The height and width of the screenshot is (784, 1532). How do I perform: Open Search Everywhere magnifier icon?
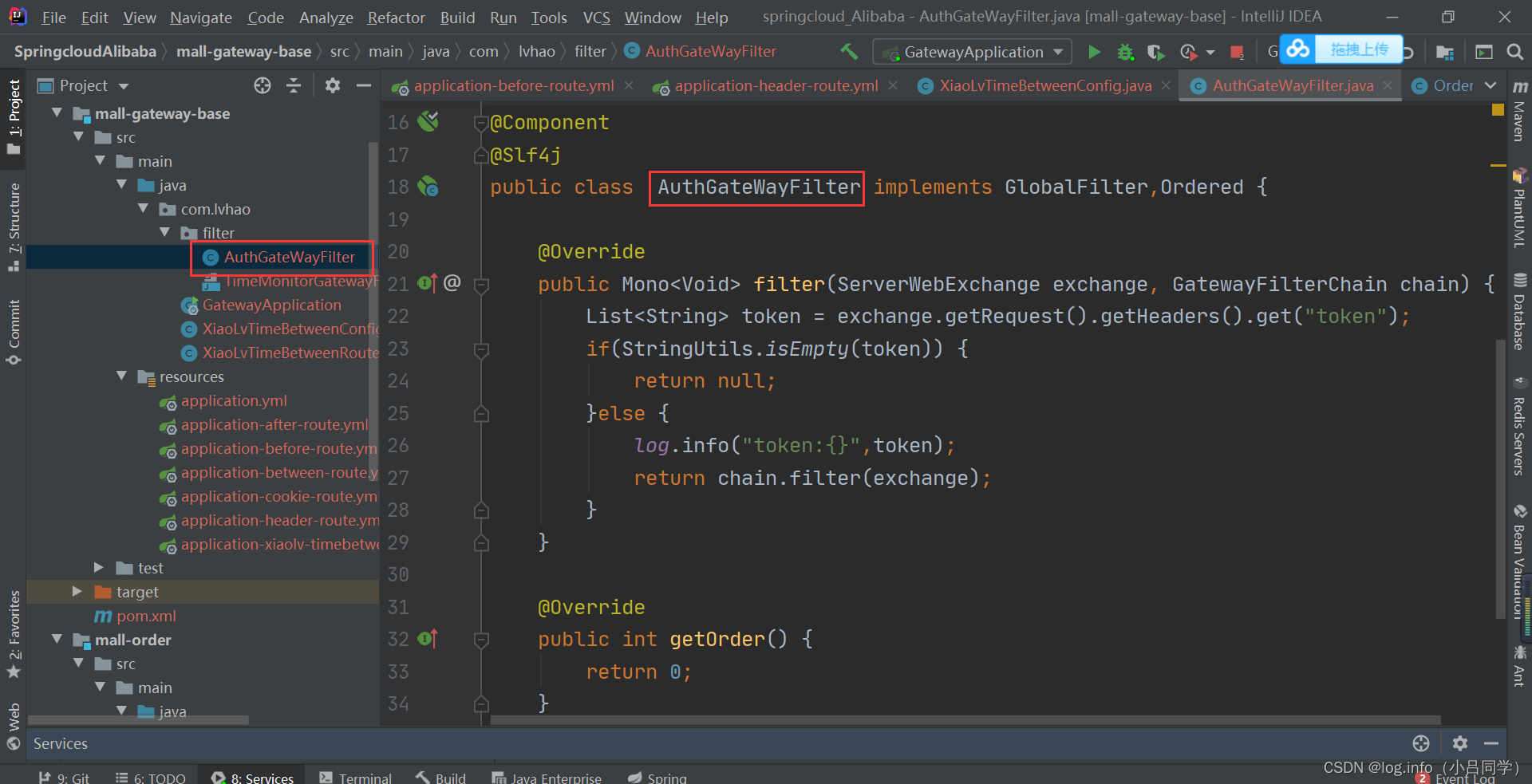pyautogui.click(x=1514, y=52)
